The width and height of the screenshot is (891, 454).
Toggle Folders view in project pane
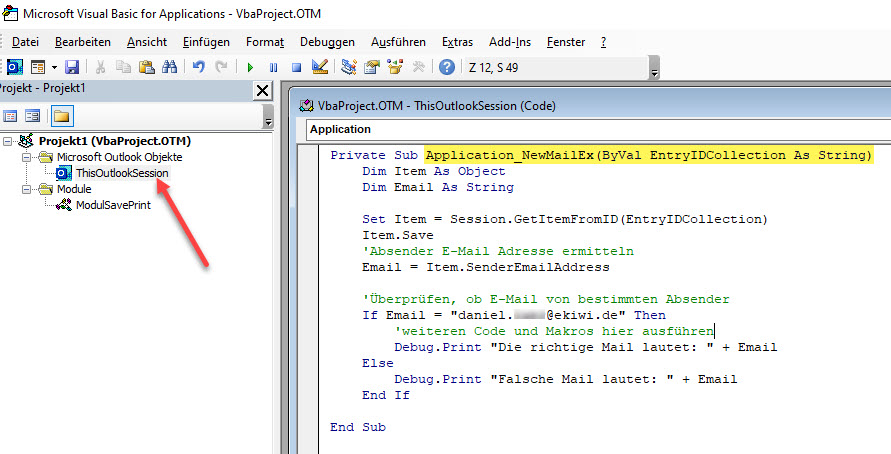[61, 116]
